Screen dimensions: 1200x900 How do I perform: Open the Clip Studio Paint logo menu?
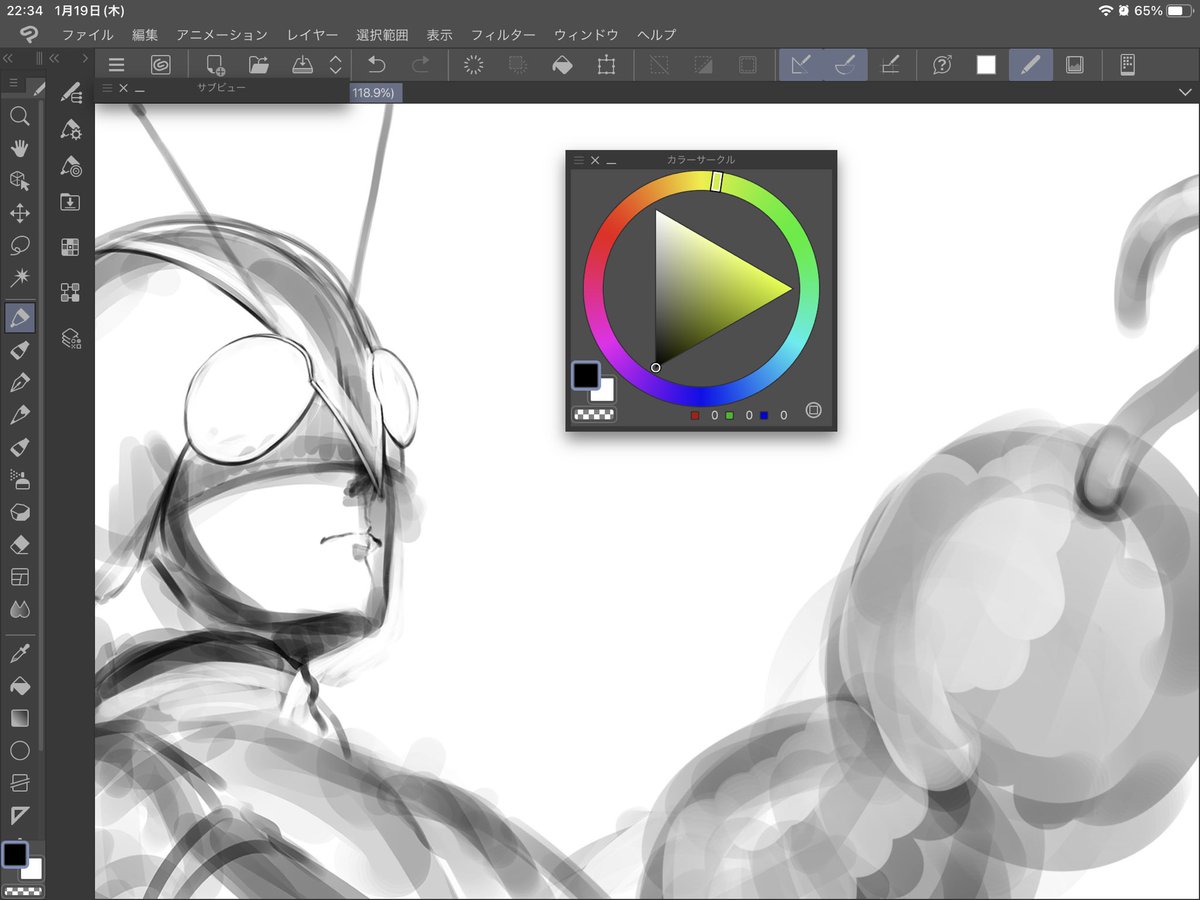28,35
